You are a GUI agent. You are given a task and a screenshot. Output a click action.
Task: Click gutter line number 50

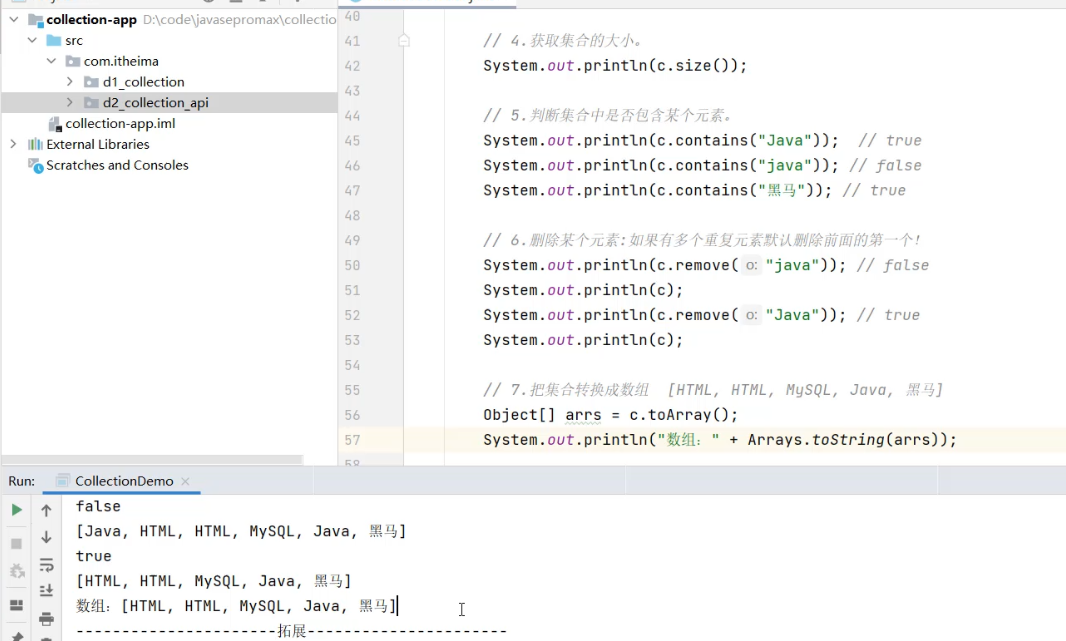tap(352, 265)
